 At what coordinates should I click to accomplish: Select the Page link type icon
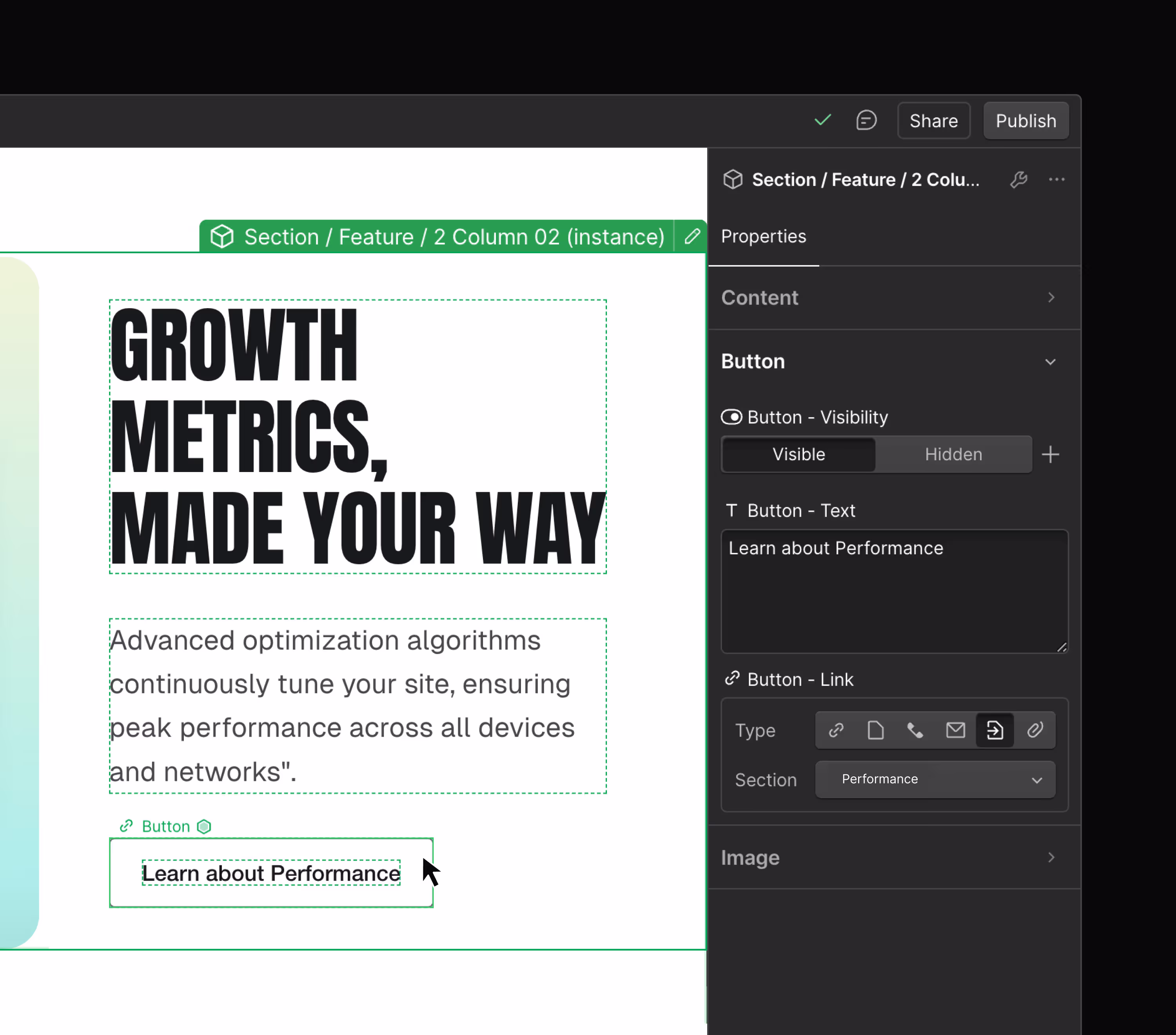875,730
